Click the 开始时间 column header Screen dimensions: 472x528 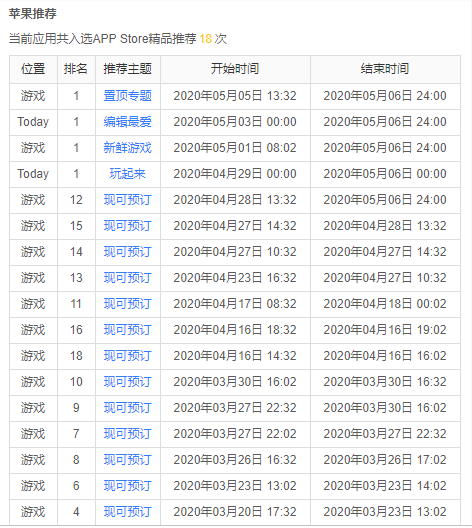(x=235, y=69)
